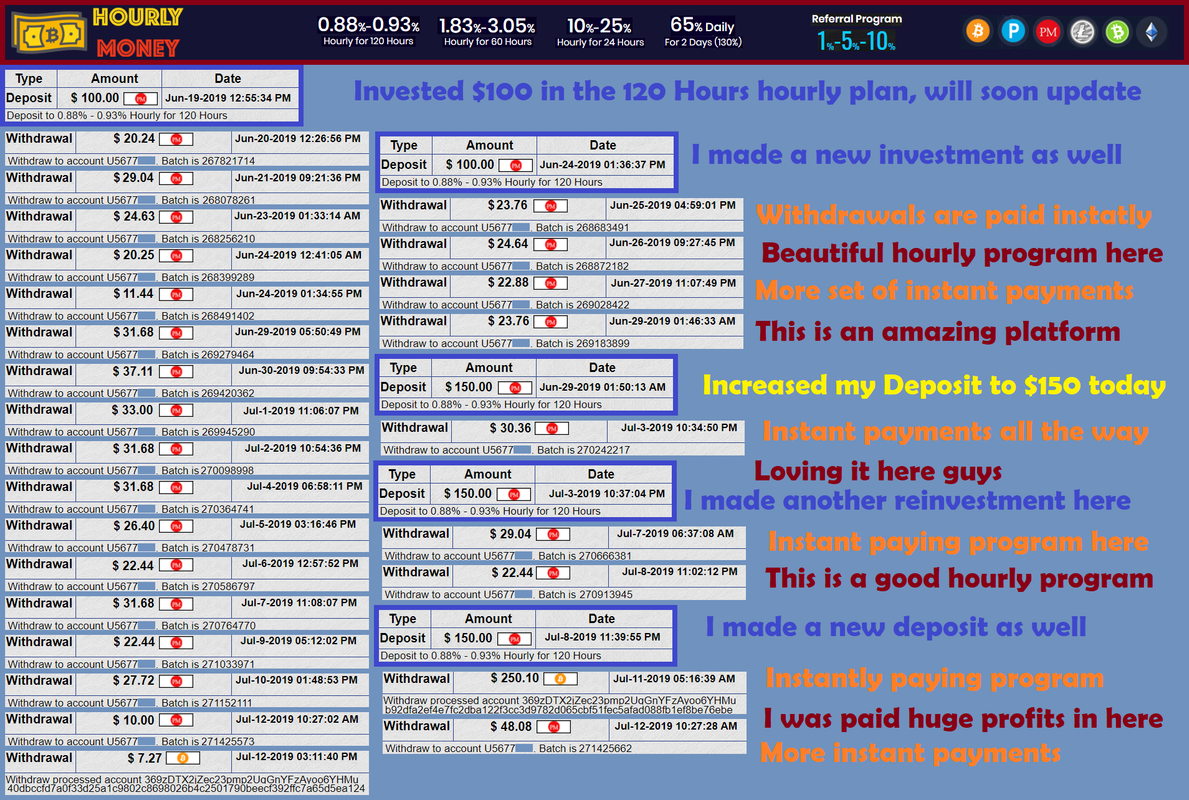Screen dimensions: 1189x800
Task: Click Bitcoin icon beside $7.27 withdrawal
Action: pos(182,758)
